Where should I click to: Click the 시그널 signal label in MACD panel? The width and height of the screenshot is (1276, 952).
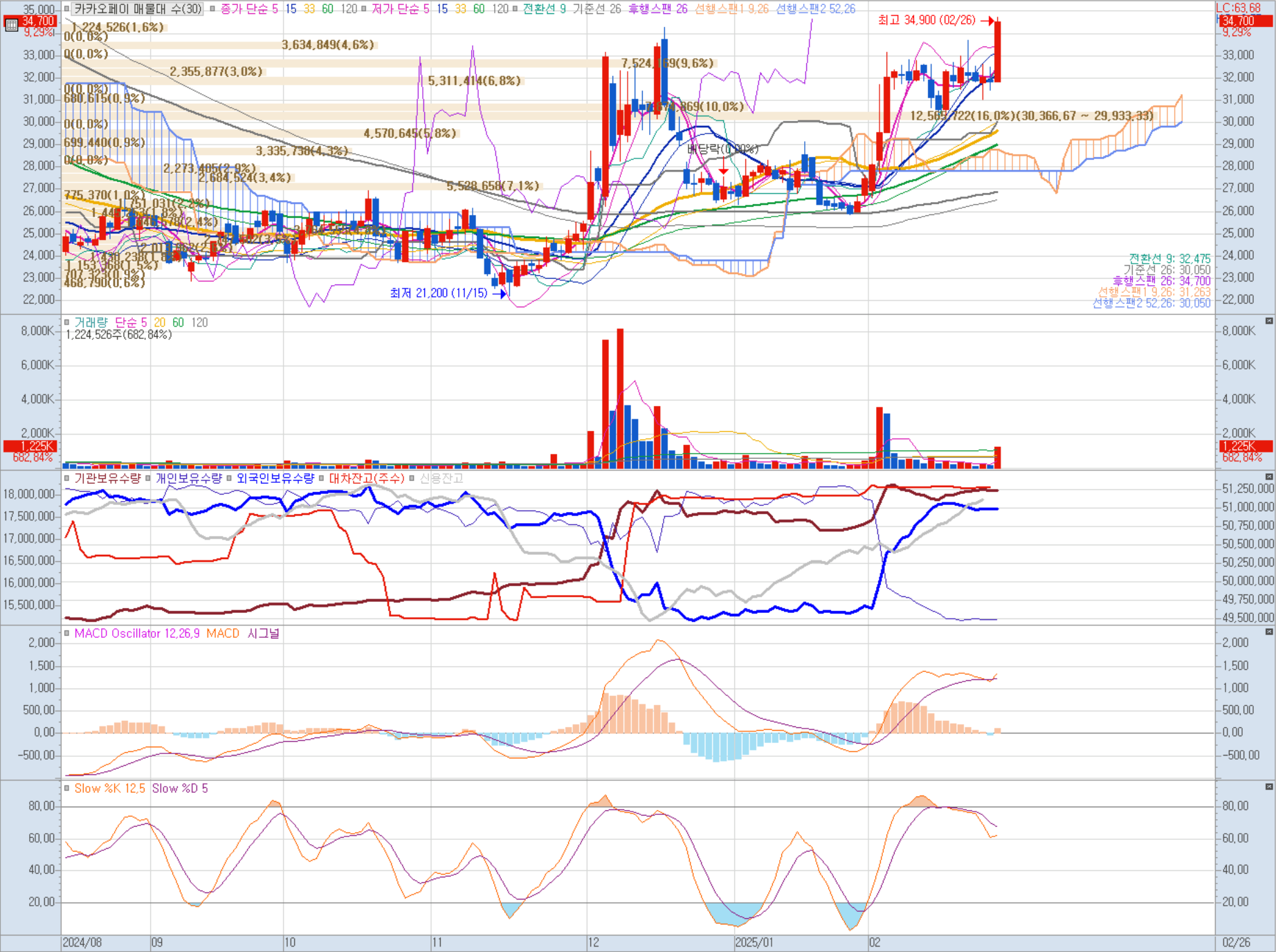(263, 633)
